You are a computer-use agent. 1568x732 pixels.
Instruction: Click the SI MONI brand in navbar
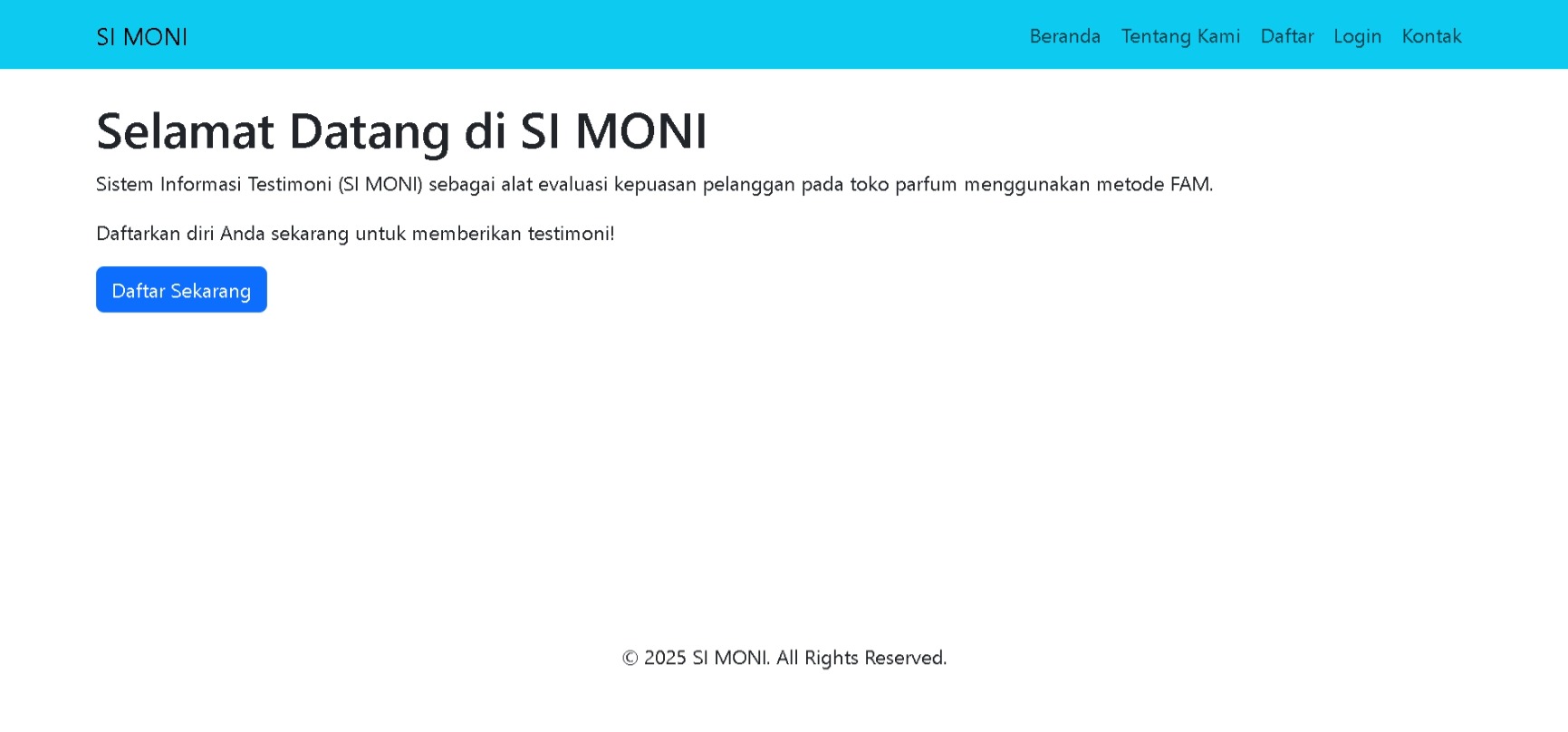(x=141, y=37)
